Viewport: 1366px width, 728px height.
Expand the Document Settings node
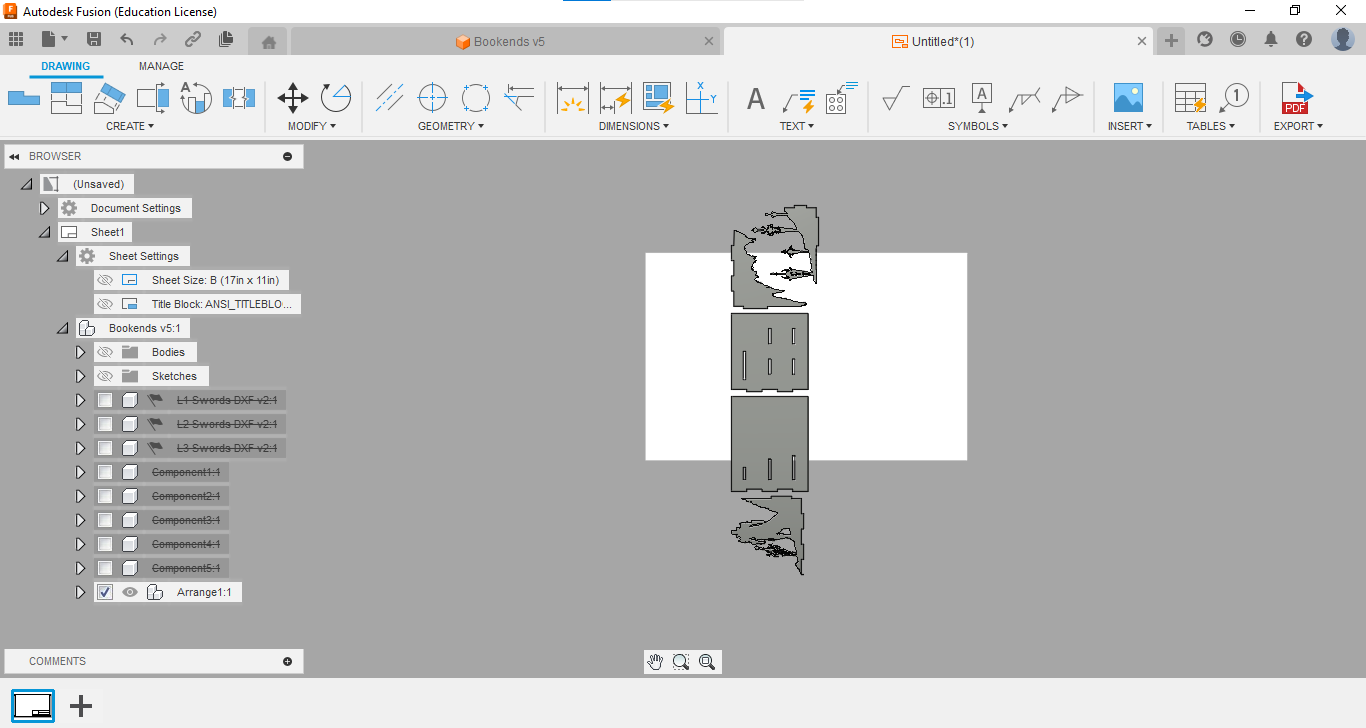[44, 208]
